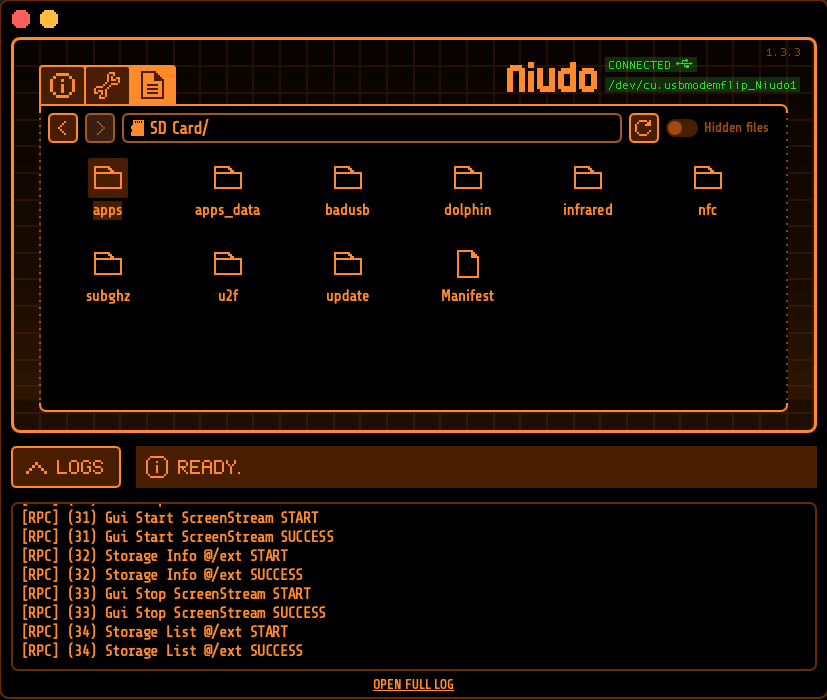The image size is (827, 700).
Task: Click the OPEN FULL LOG link
Action: (414, 684)
